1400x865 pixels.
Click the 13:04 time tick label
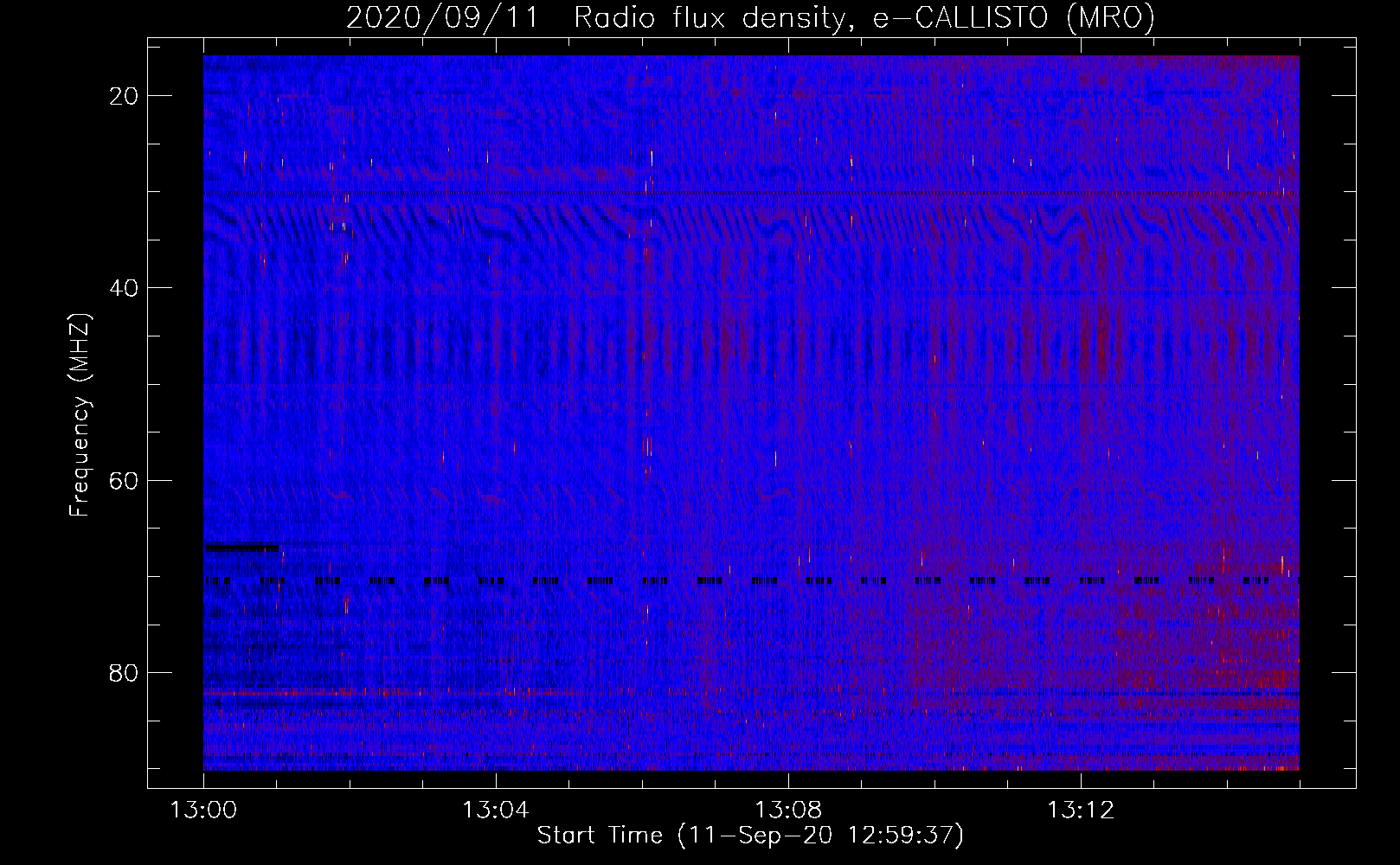(x=496, y=811)
